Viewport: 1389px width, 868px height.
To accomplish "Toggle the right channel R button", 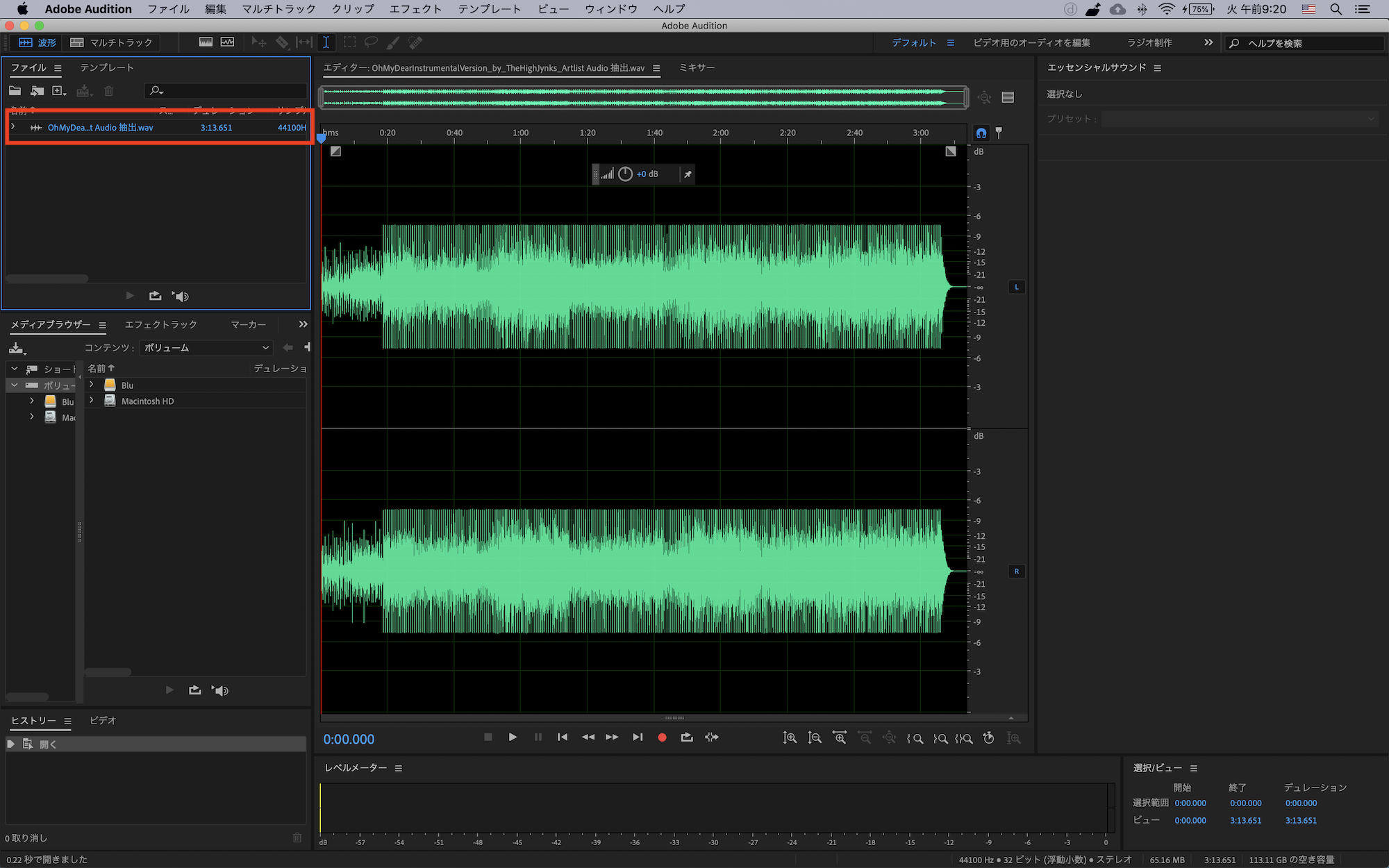I will click(x=1016, y=571).
